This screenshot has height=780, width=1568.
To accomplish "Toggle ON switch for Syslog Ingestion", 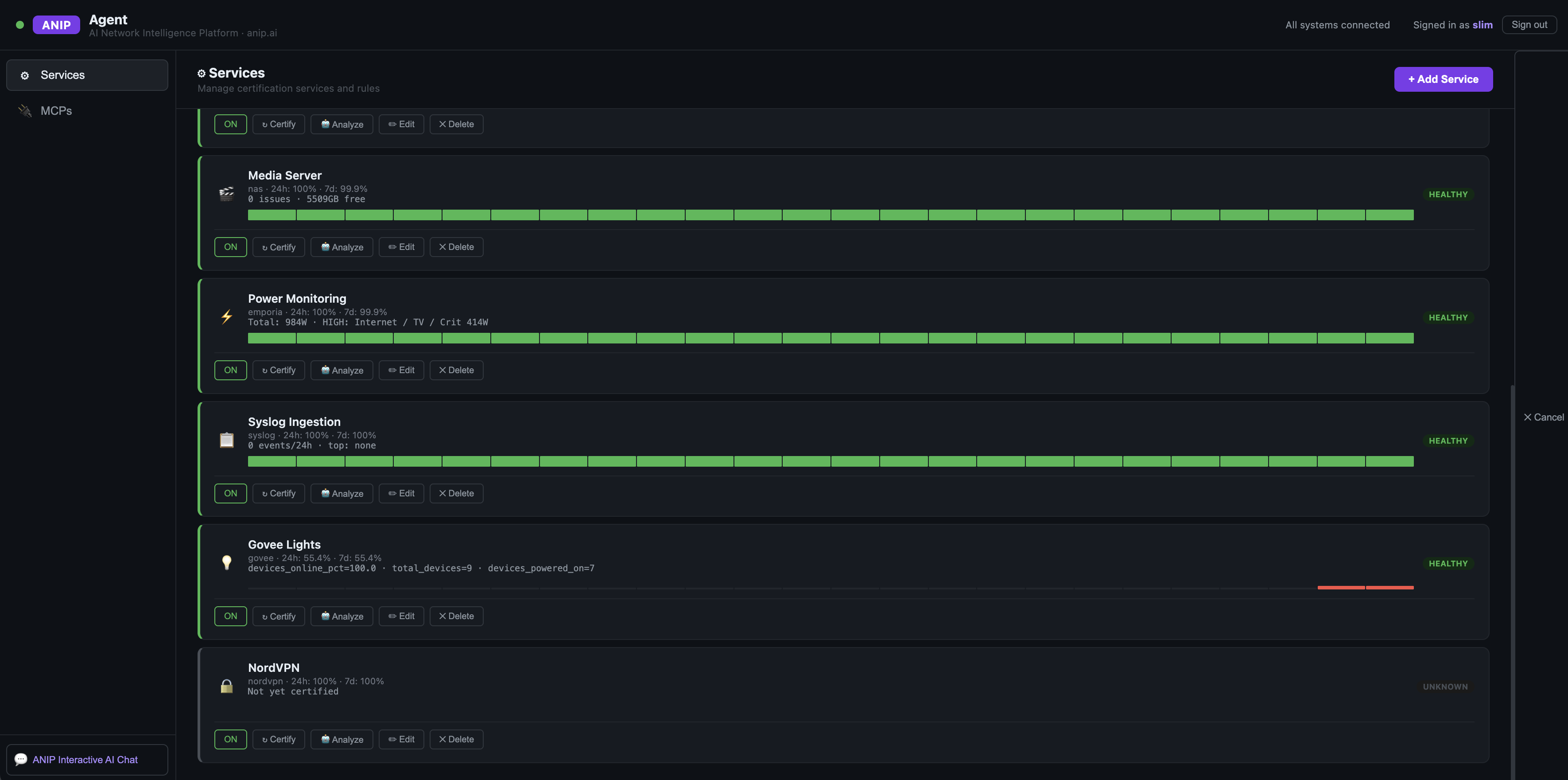I will [x=231, y=493].
